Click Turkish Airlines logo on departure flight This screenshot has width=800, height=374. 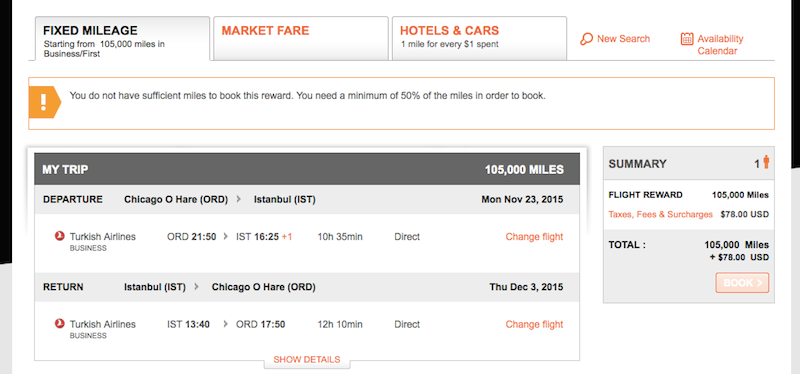point(60,236)
